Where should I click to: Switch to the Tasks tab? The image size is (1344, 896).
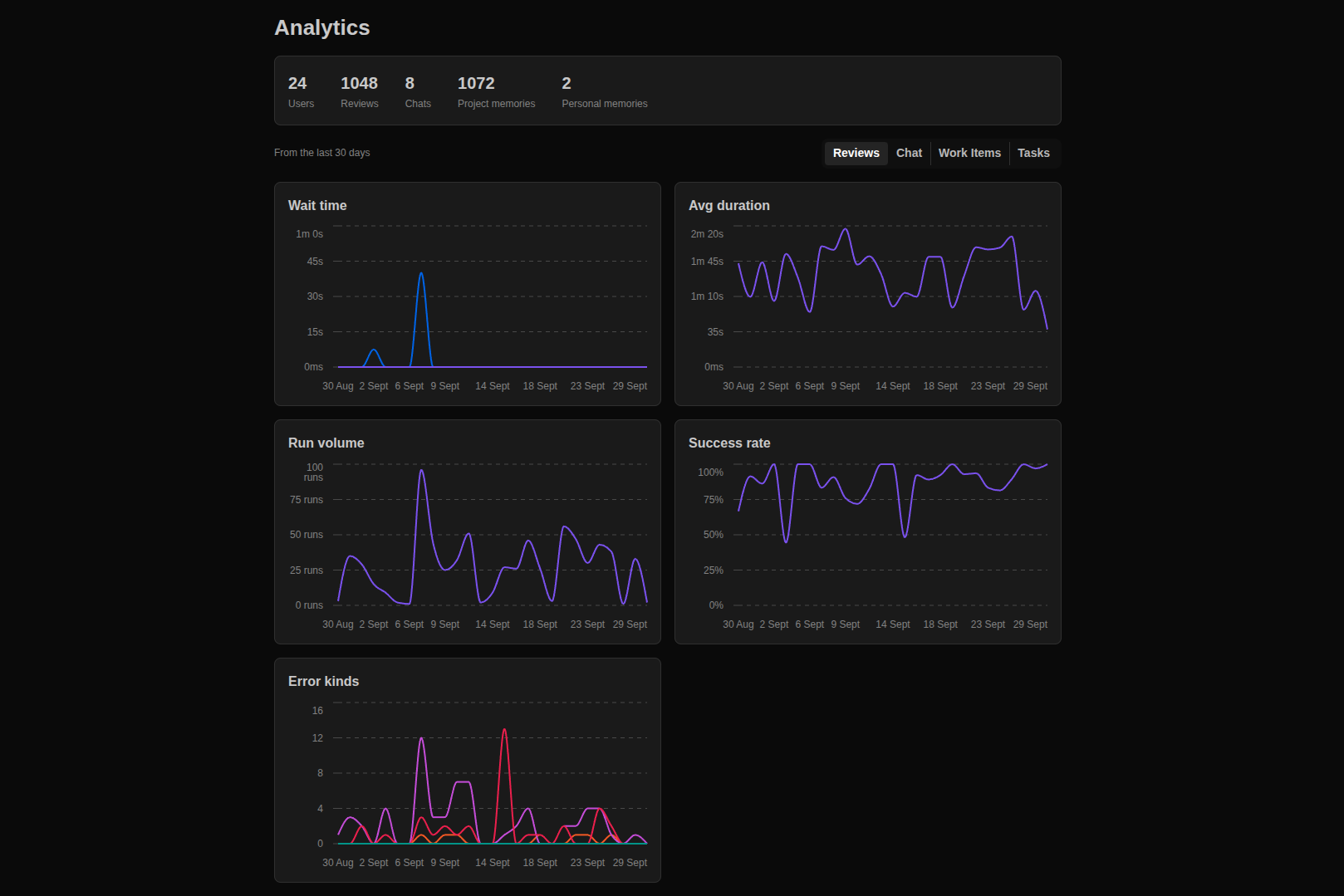point(1033,153)
